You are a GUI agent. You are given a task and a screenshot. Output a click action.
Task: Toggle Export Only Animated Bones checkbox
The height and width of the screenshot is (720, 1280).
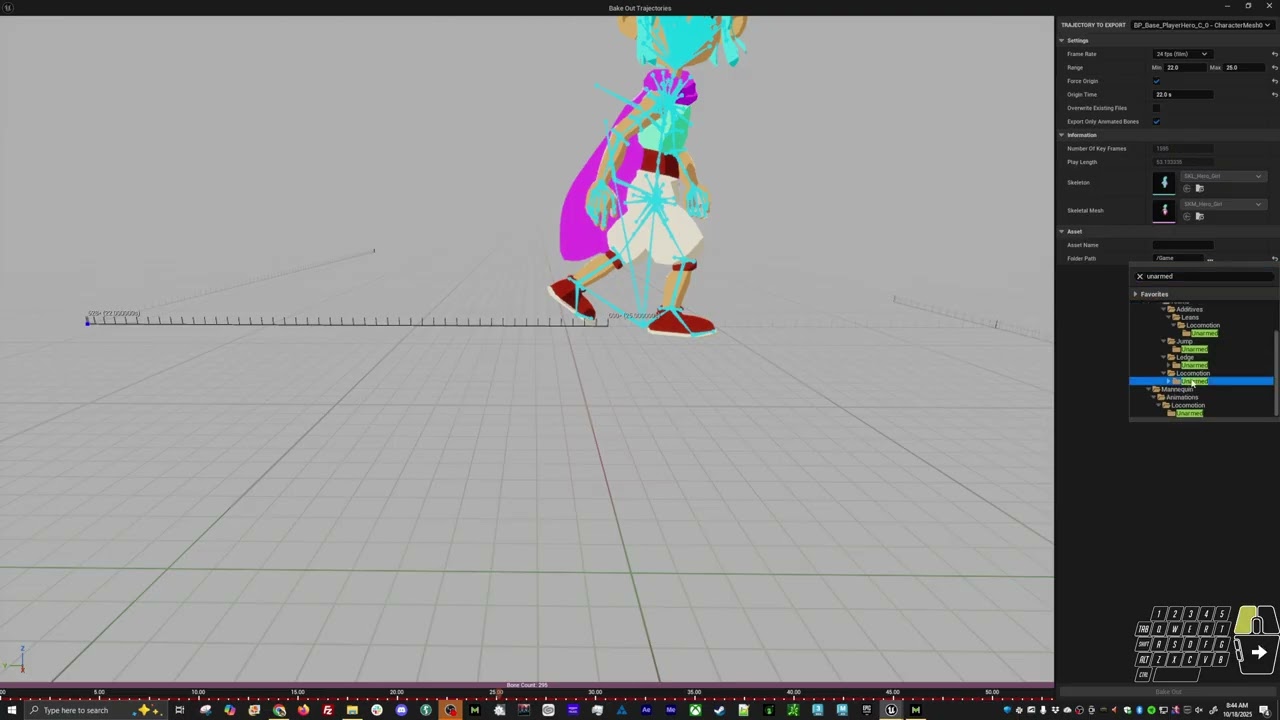[x=1157, y=122]
